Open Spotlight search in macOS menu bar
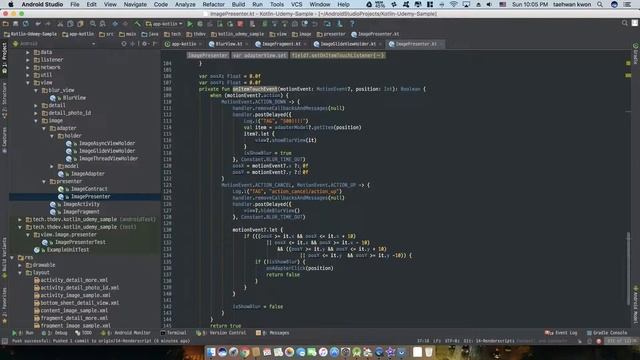Viewport: 640px width, 360px height. tap(600, 4)
